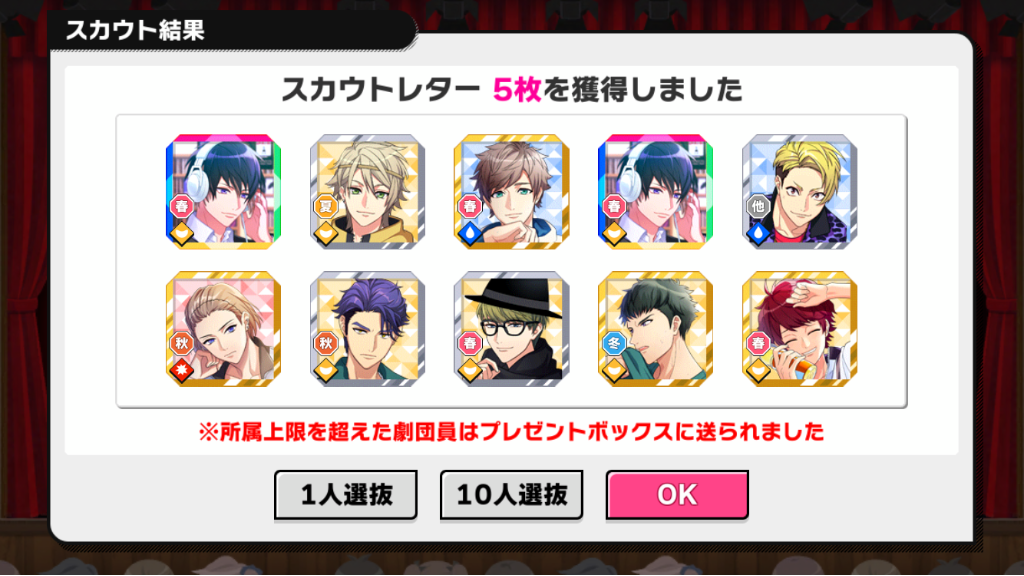Open the brown-haired spring card with blue droplet

click(x=511, y=191)
